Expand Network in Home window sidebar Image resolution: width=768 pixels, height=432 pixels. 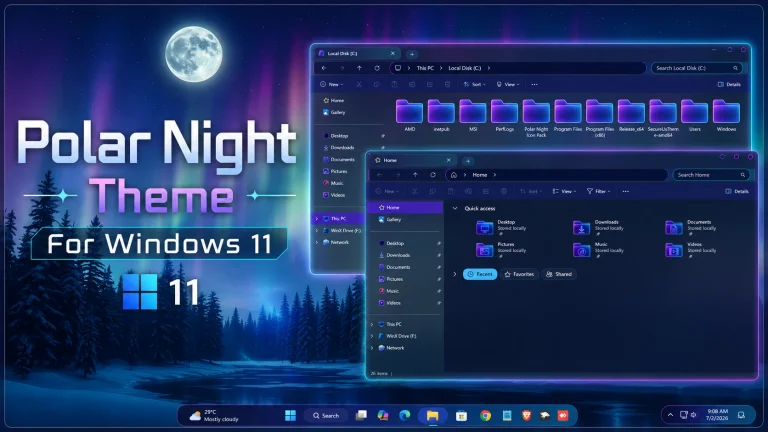(x=372, y=348)
